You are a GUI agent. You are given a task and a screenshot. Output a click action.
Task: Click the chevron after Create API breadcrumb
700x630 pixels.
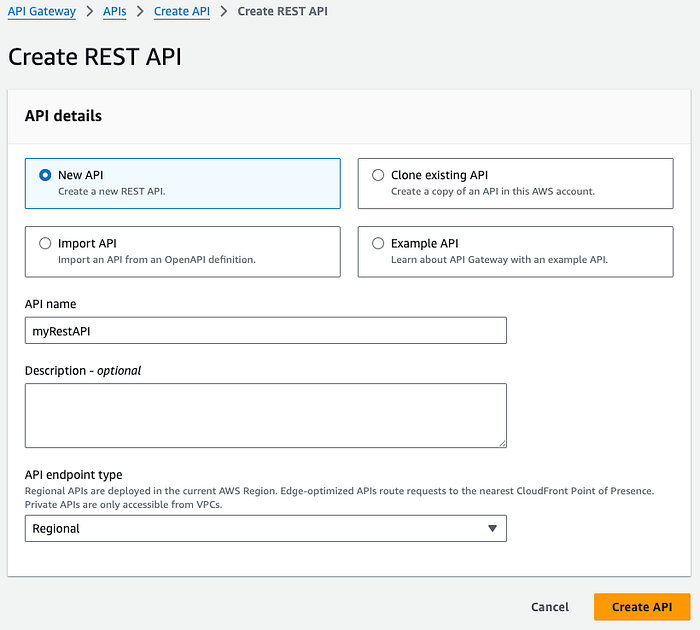coord(224,11)
